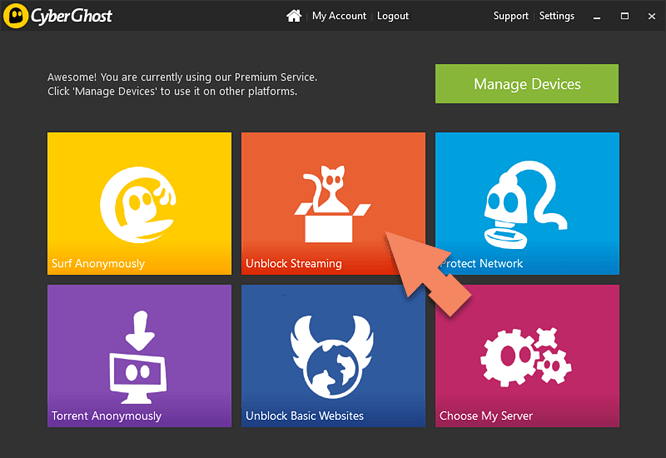Select the winged globe website icon
Screen dimensions: 666x458
tap(332, 357)
